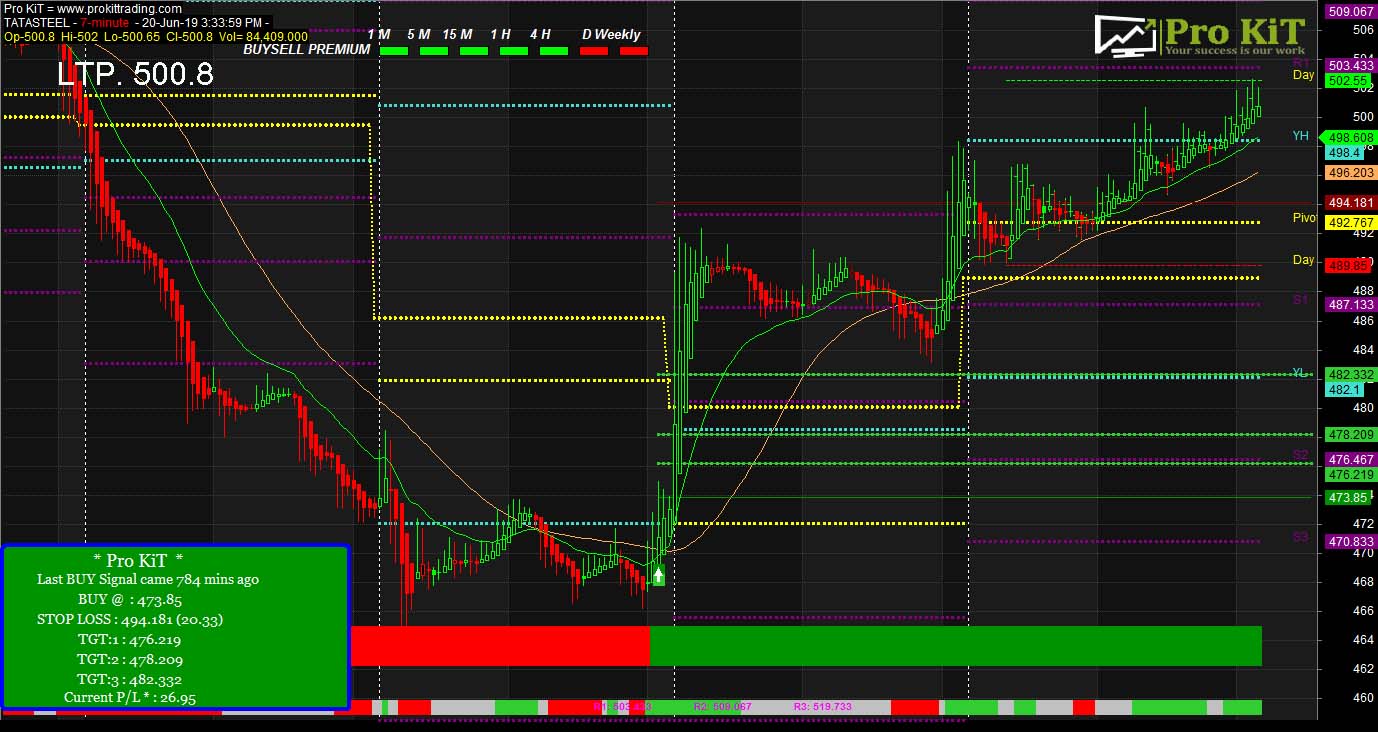The width and height of the screenshot is (1378, 732).
Task: Click the green BUY signal arrow marker
Action: [658, 575]
